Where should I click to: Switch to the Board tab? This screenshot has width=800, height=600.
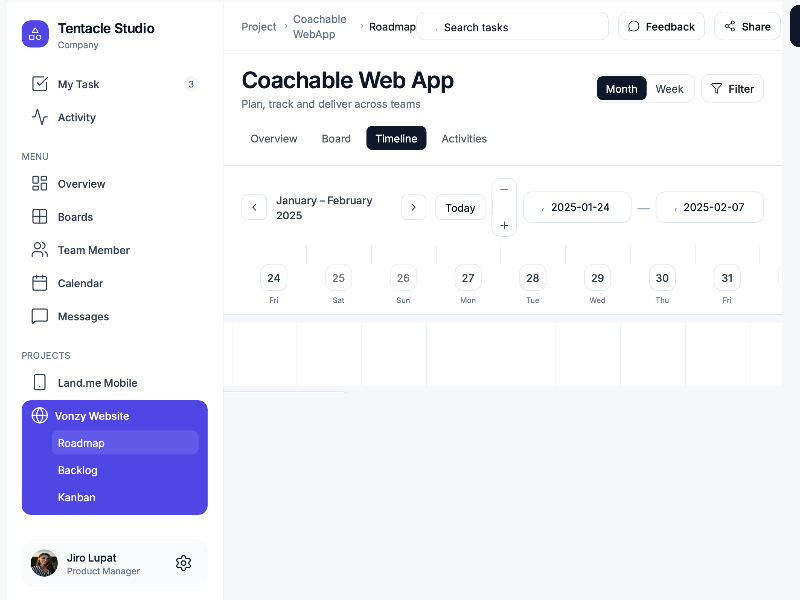click(336, 138)
